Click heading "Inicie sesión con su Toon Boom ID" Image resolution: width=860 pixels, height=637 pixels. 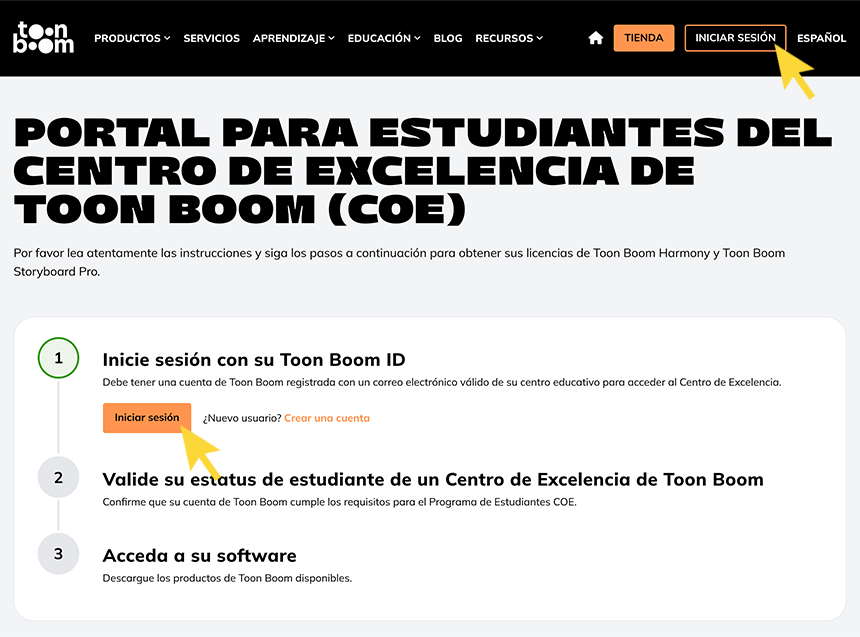pyautogui.click(x=254, y=359)
